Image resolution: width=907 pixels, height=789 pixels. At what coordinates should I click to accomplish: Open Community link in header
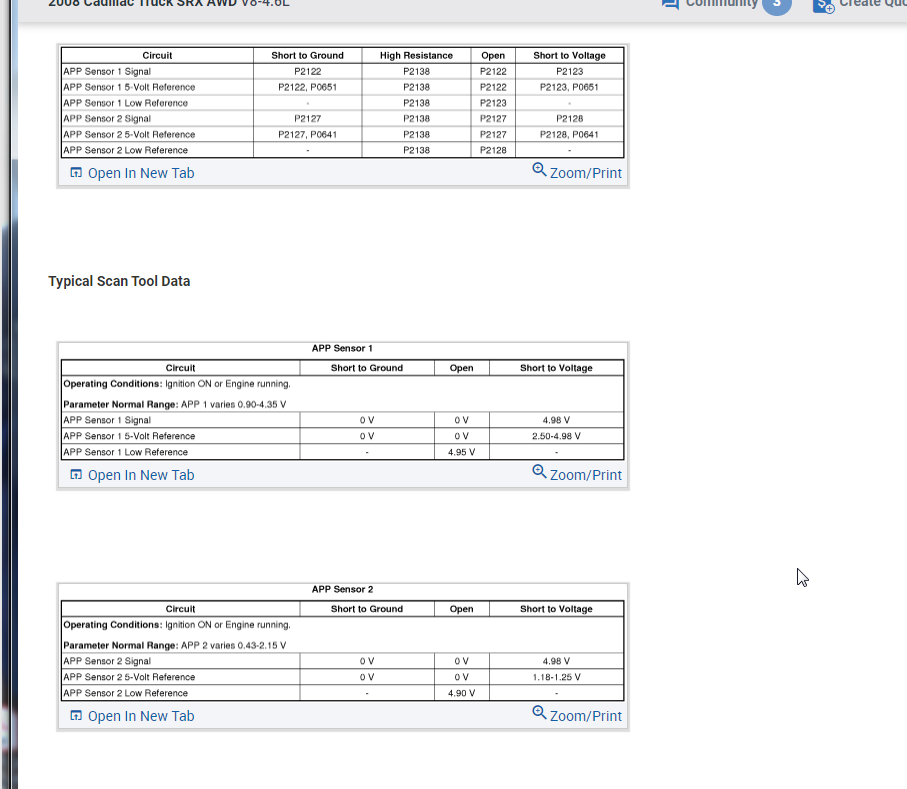[721, 3]
